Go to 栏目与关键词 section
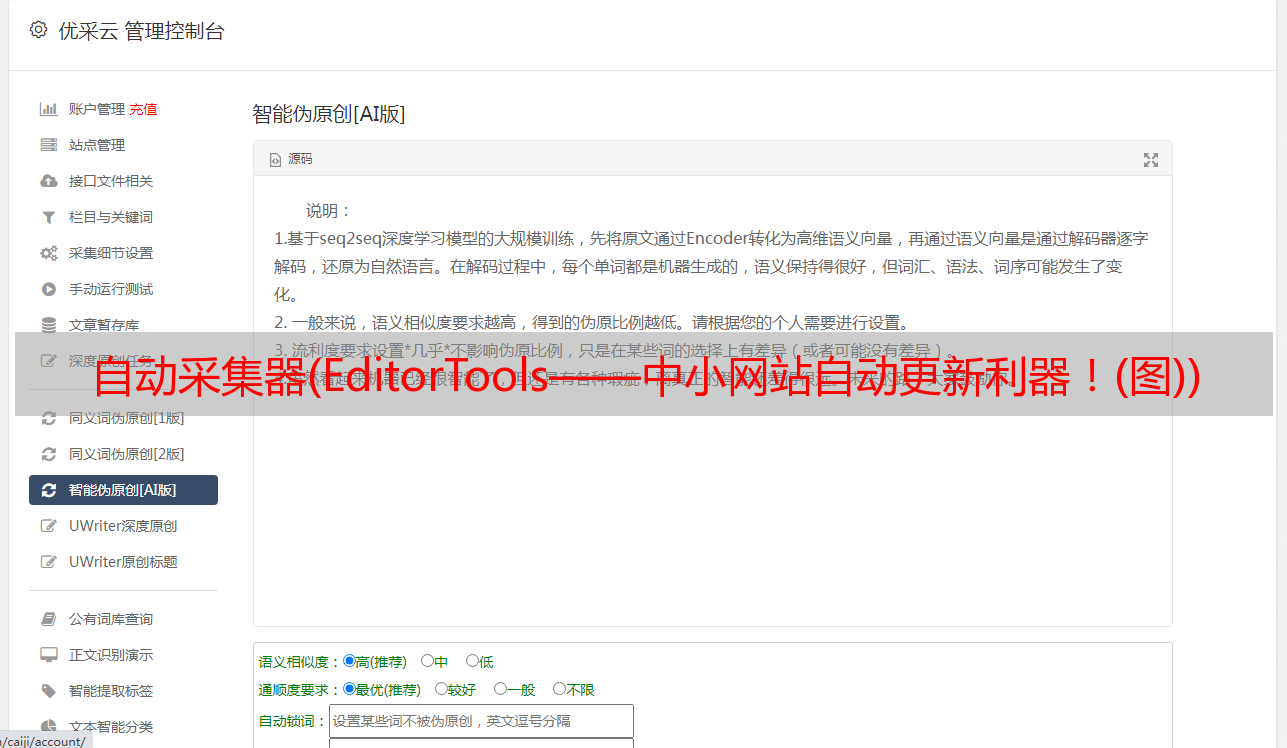The width and height of the screenshot is (1287, 748). tap(111, 217)
